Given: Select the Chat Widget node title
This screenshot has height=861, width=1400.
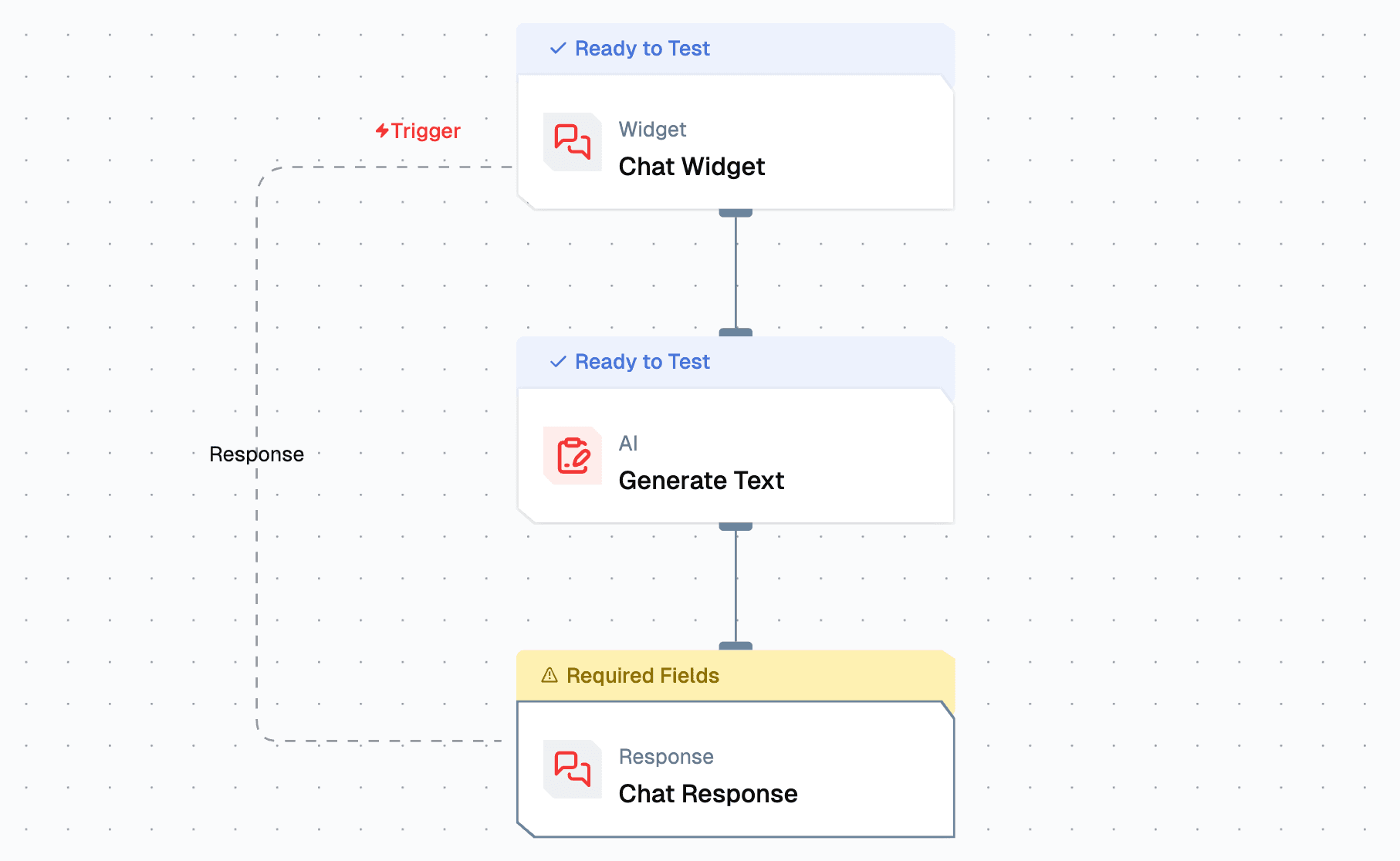Looking at the screenshot, I should 692,167.
